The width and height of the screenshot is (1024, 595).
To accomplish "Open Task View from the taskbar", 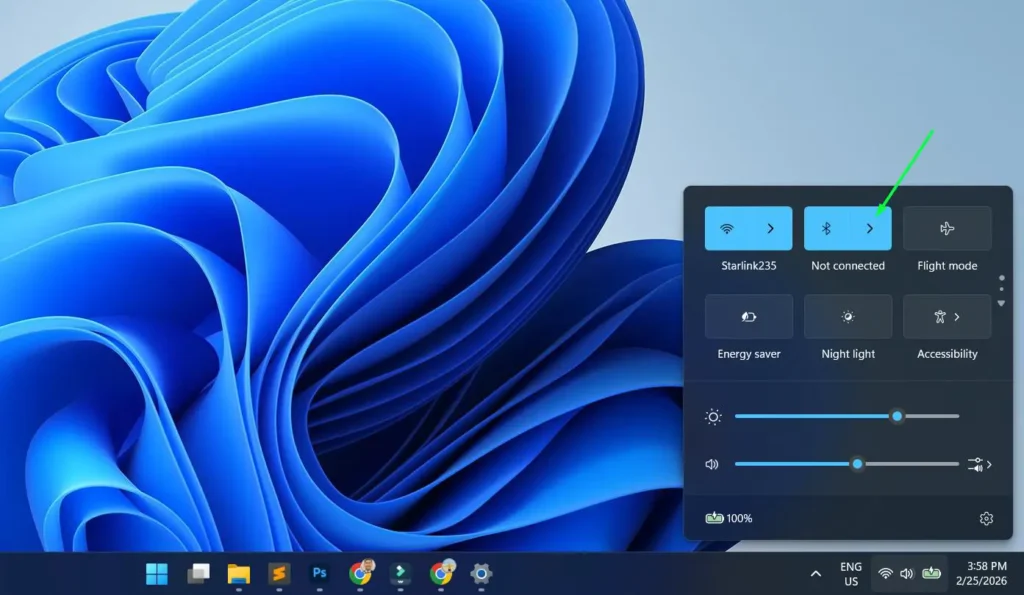I will pyautogui.click(x=197, y=574).
